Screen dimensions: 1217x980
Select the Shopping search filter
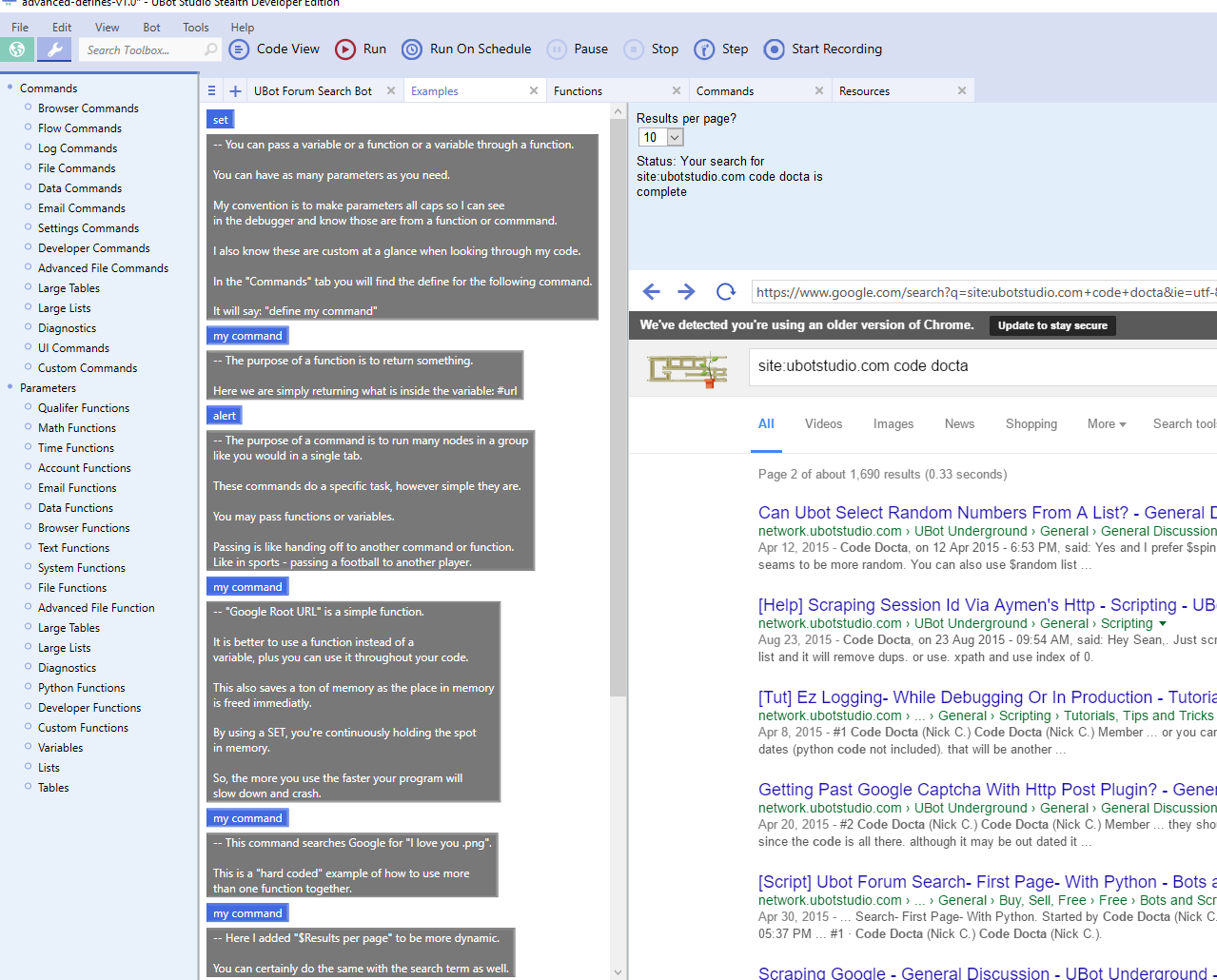(1031, 424)
